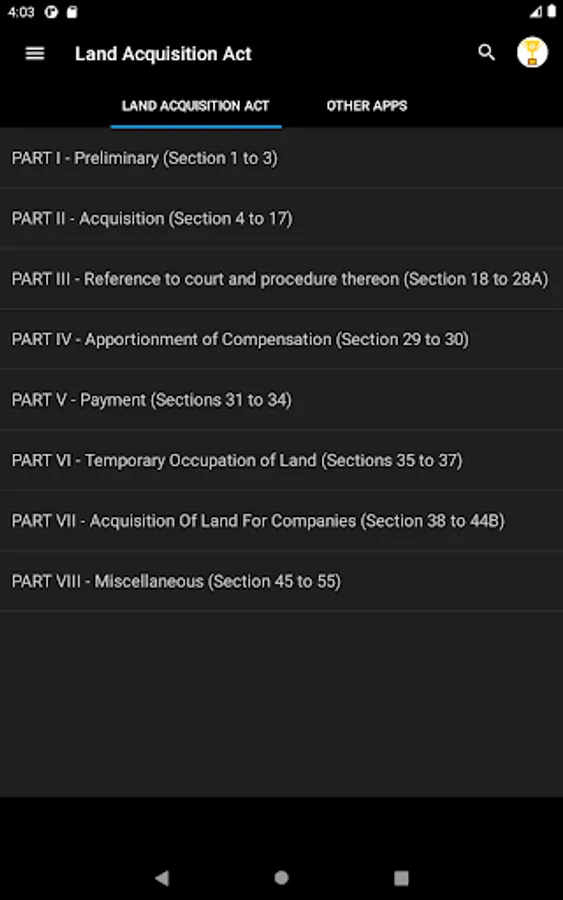Viewport: 563px width, 900px height.
Task: Tap the SD card status bar icon
Action: 72,12
